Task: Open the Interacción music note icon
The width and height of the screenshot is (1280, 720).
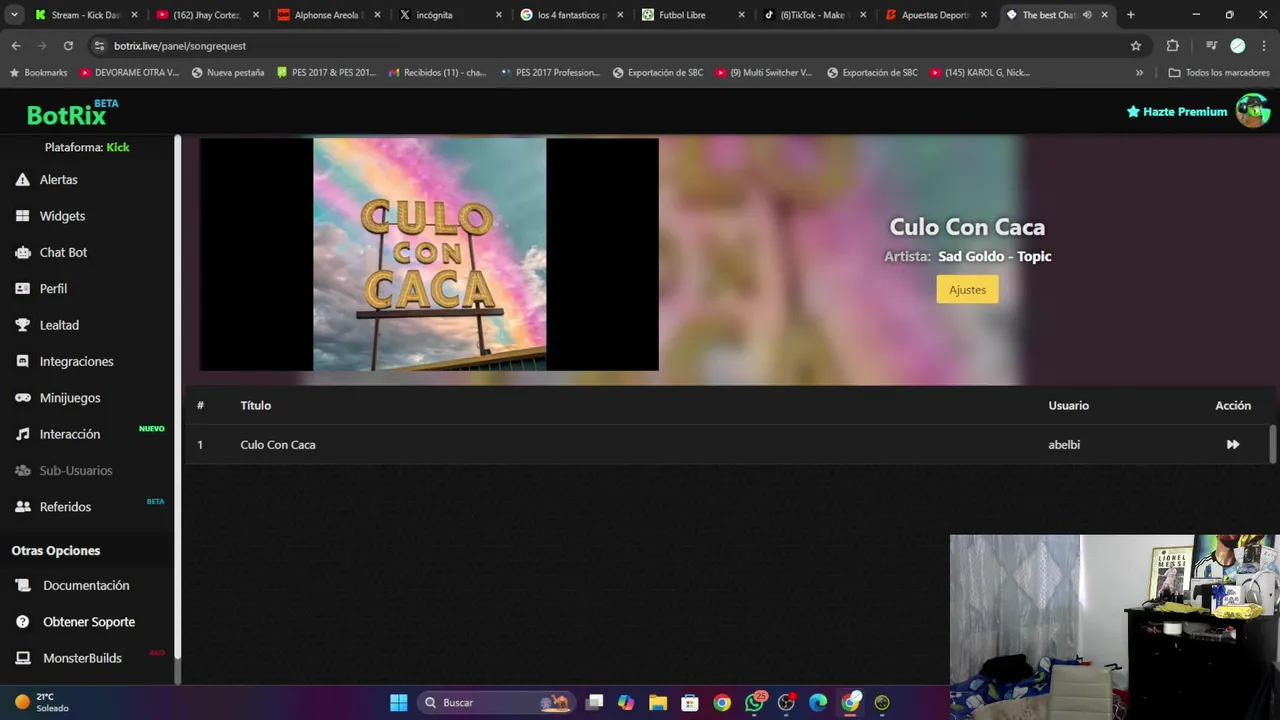Action: 22,434
